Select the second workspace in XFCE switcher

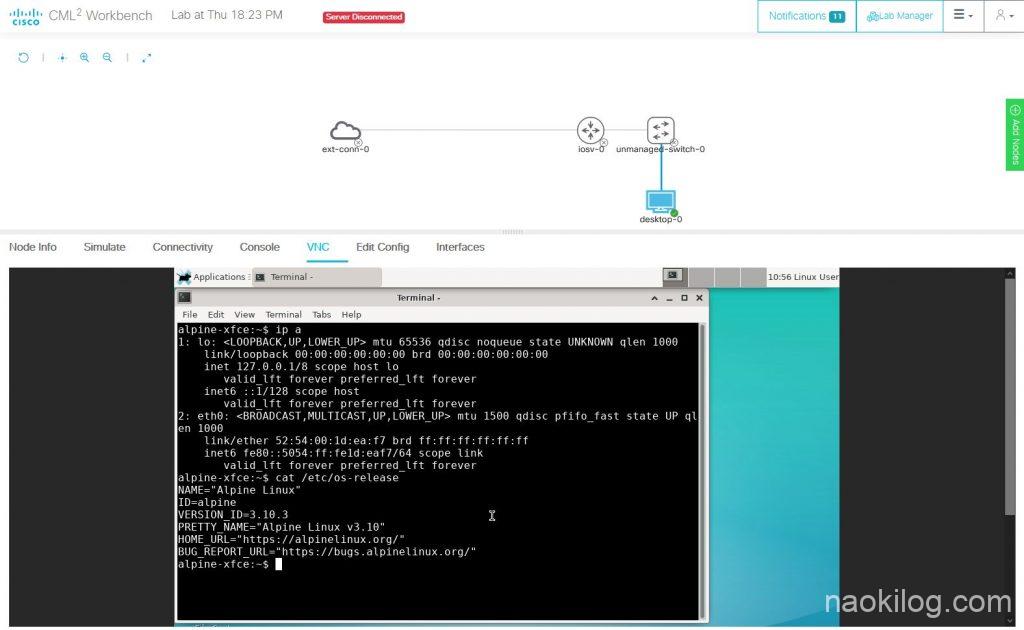pos(701,276)
